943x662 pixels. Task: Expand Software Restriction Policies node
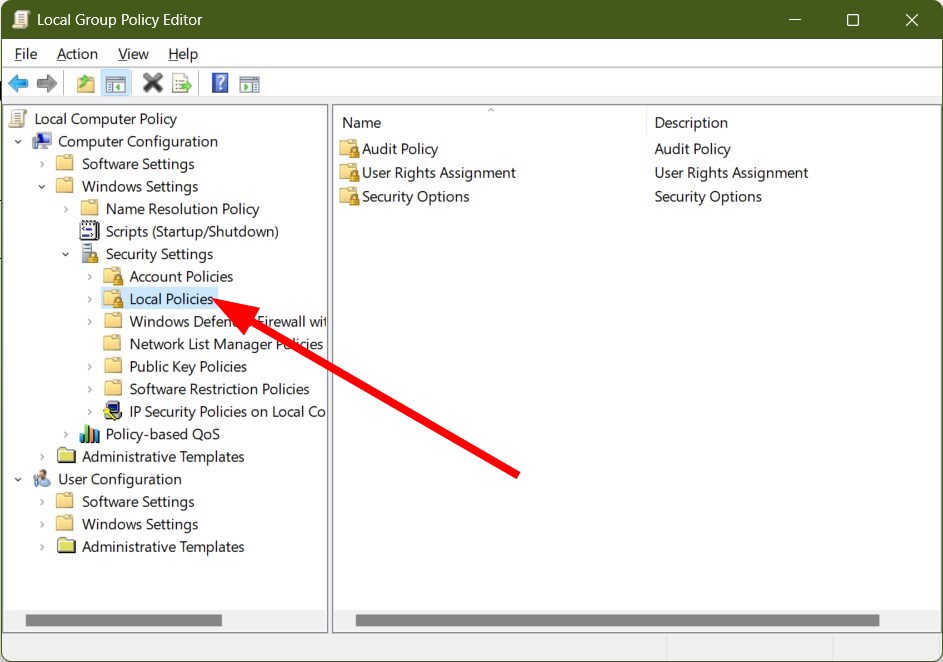tap(89, 389)
